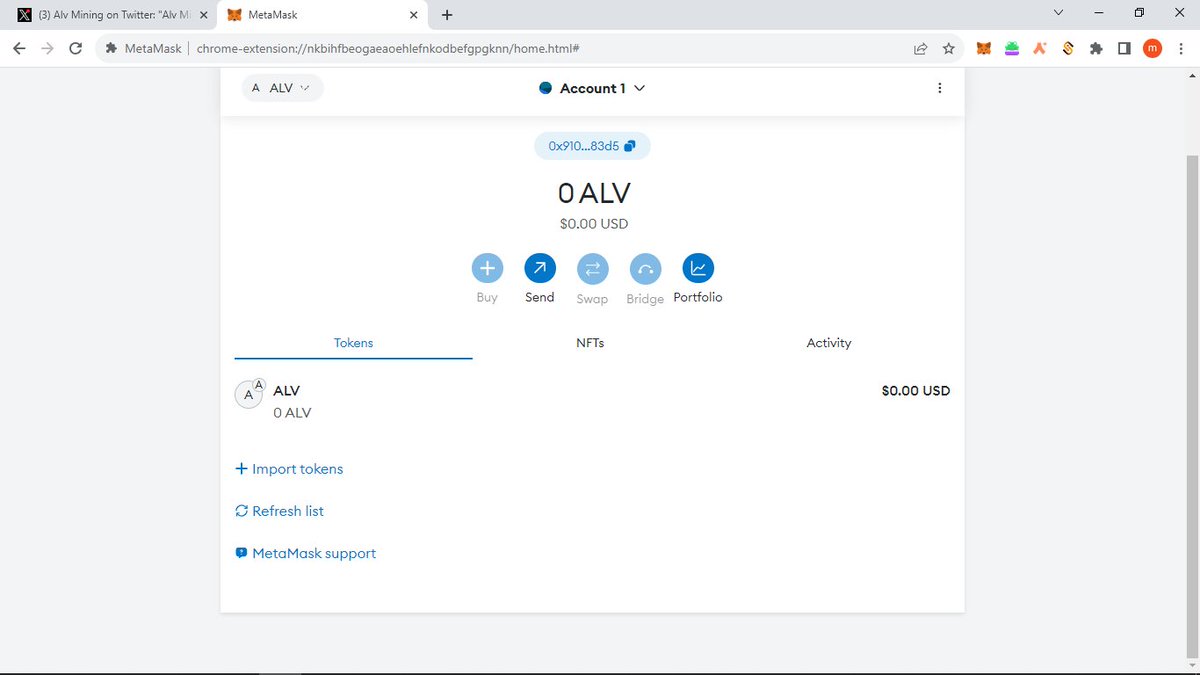Open the ALV token row
This screenshot has width=1200, height=675.
point(592,401)
